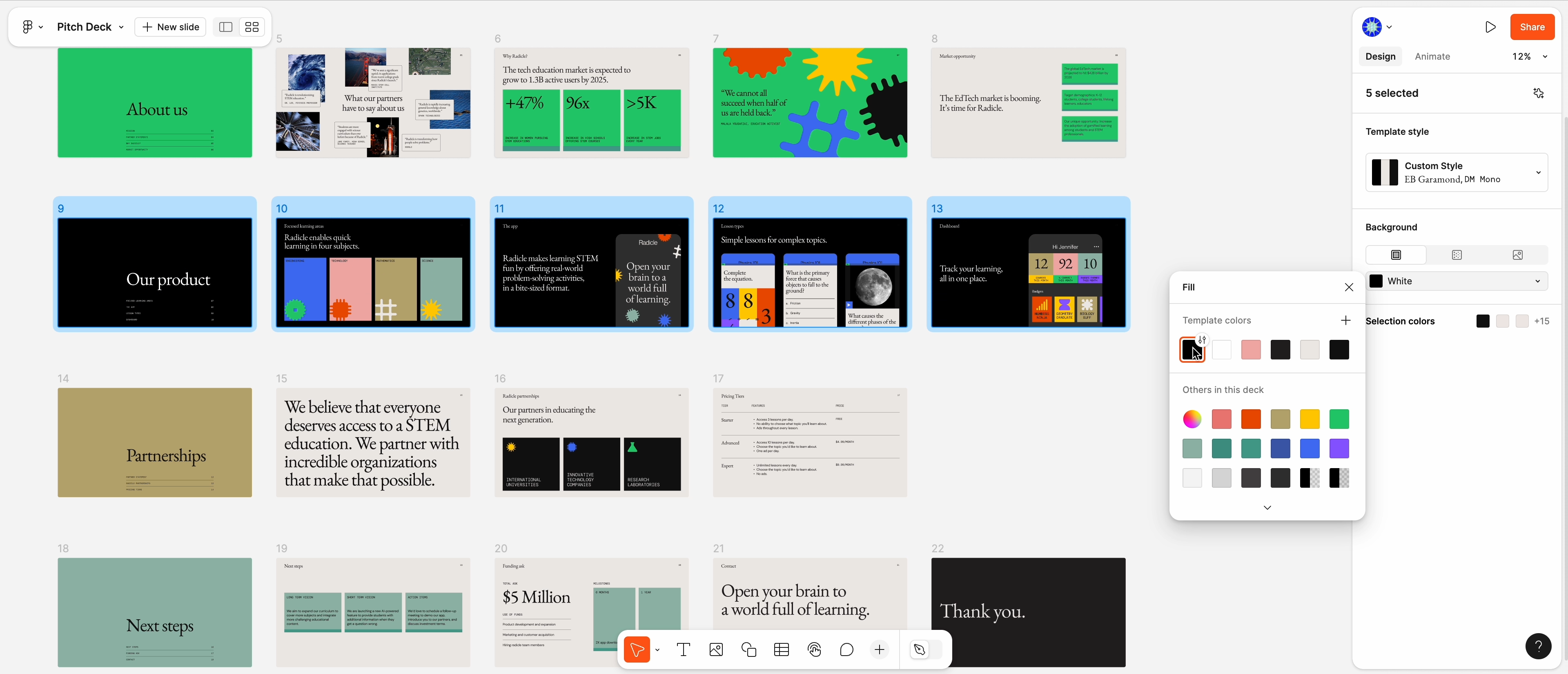Switch to the single slide view toggle
Screen dimensions: 1568x674
coord(226,27)
